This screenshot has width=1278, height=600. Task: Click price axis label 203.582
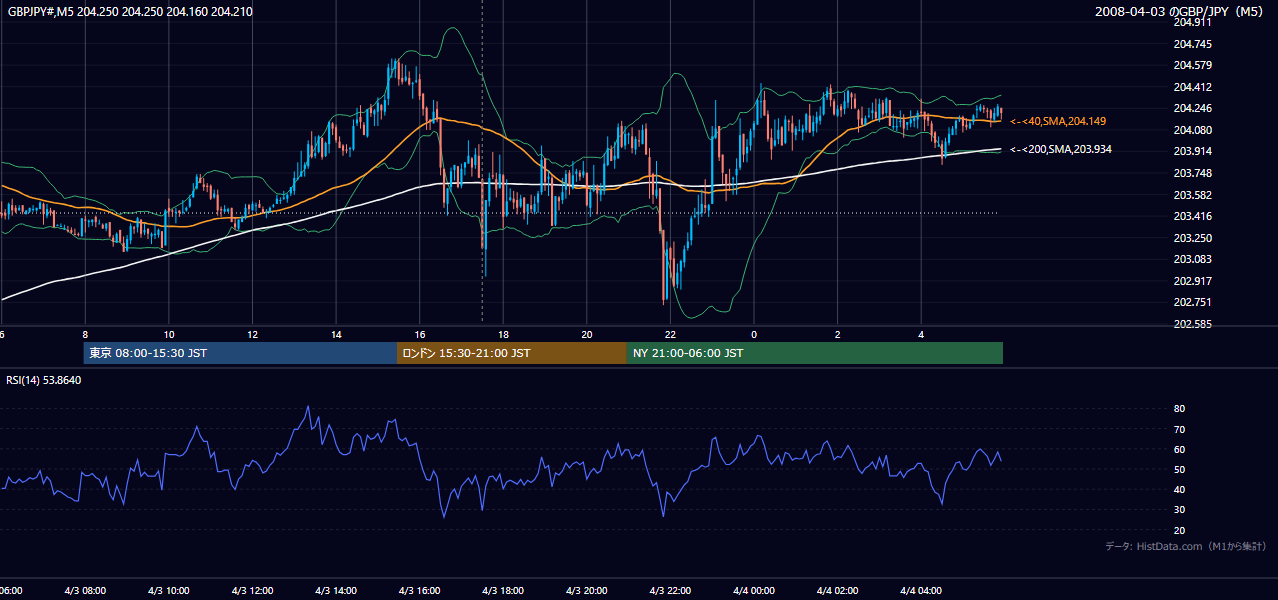coord(1192,195)
